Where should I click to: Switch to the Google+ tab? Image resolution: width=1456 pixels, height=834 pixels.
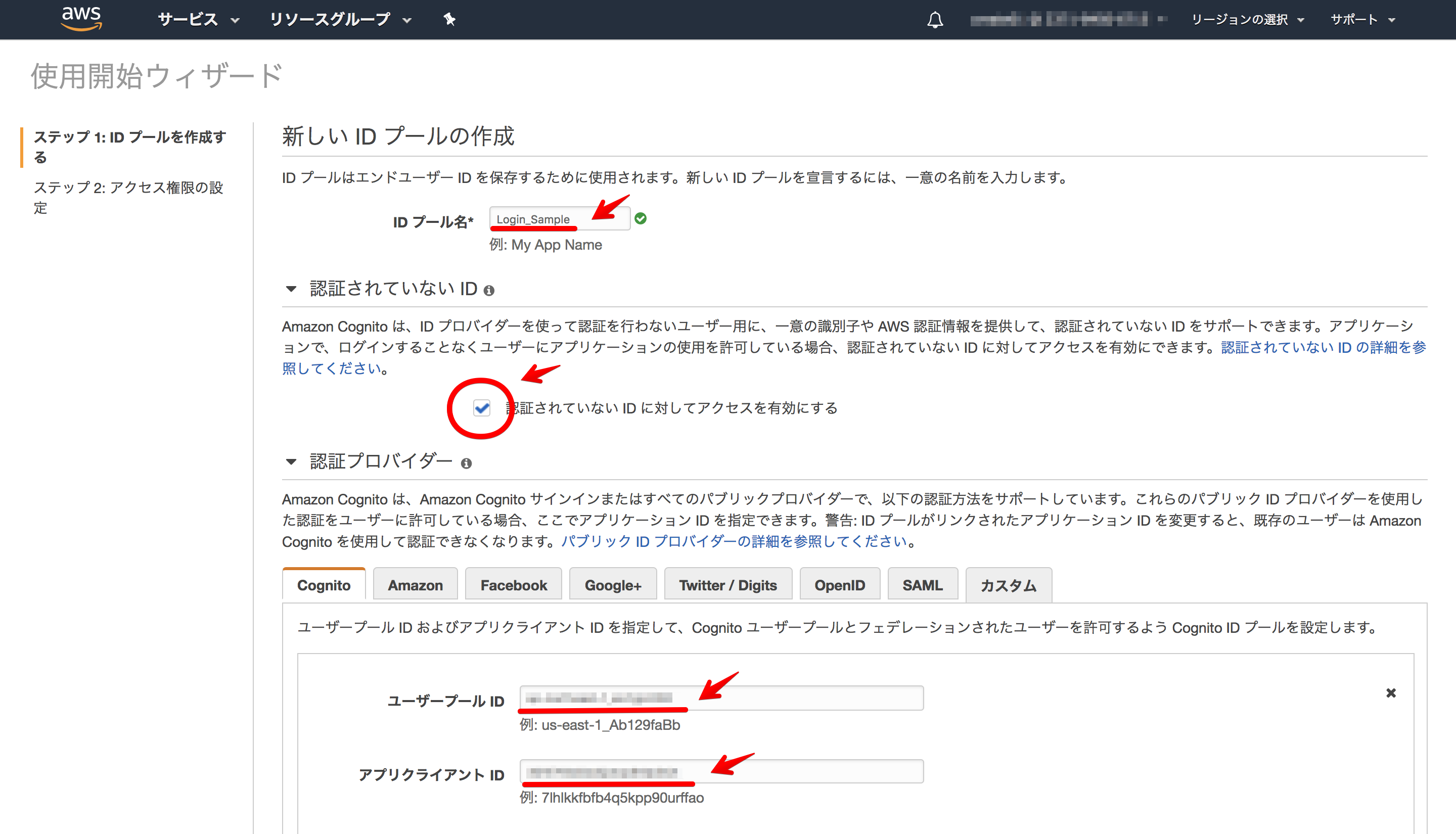(613, 585)
